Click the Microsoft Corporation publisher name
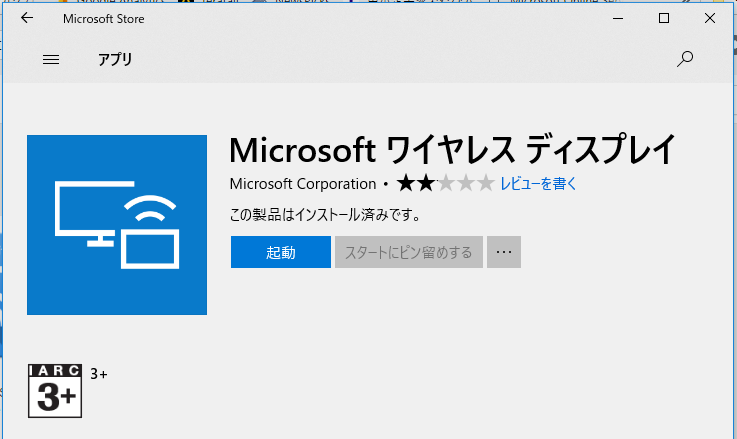Image resolution: width=737 pixels, height=439 pixels. click(303, 184)
